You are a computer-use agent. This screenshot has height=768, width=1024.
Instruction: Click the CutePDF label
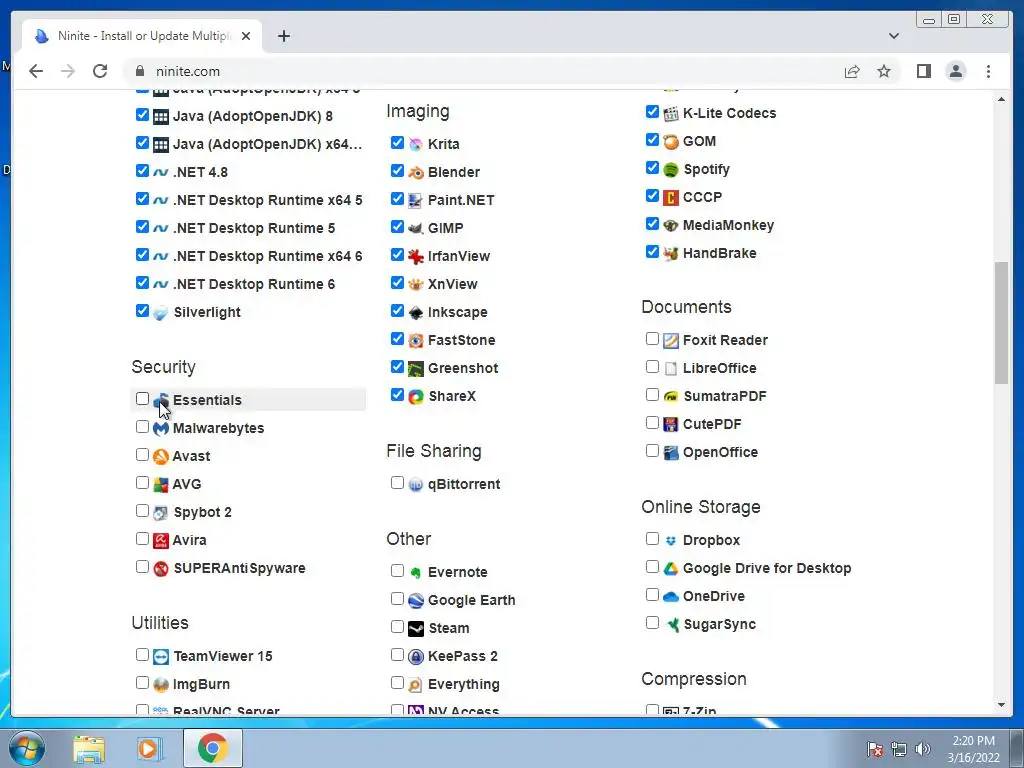click(x=712, y=424)
